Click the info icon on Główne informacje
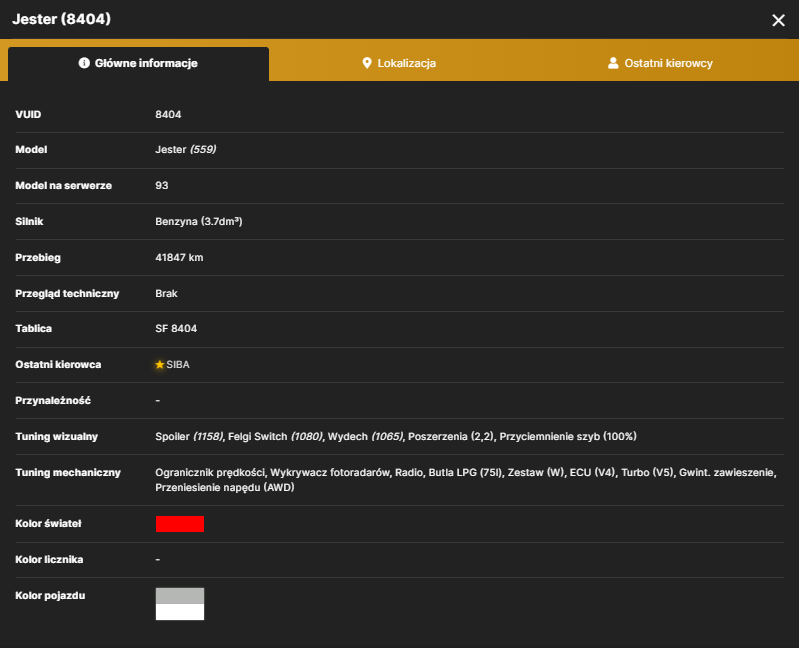 (84, 63)
